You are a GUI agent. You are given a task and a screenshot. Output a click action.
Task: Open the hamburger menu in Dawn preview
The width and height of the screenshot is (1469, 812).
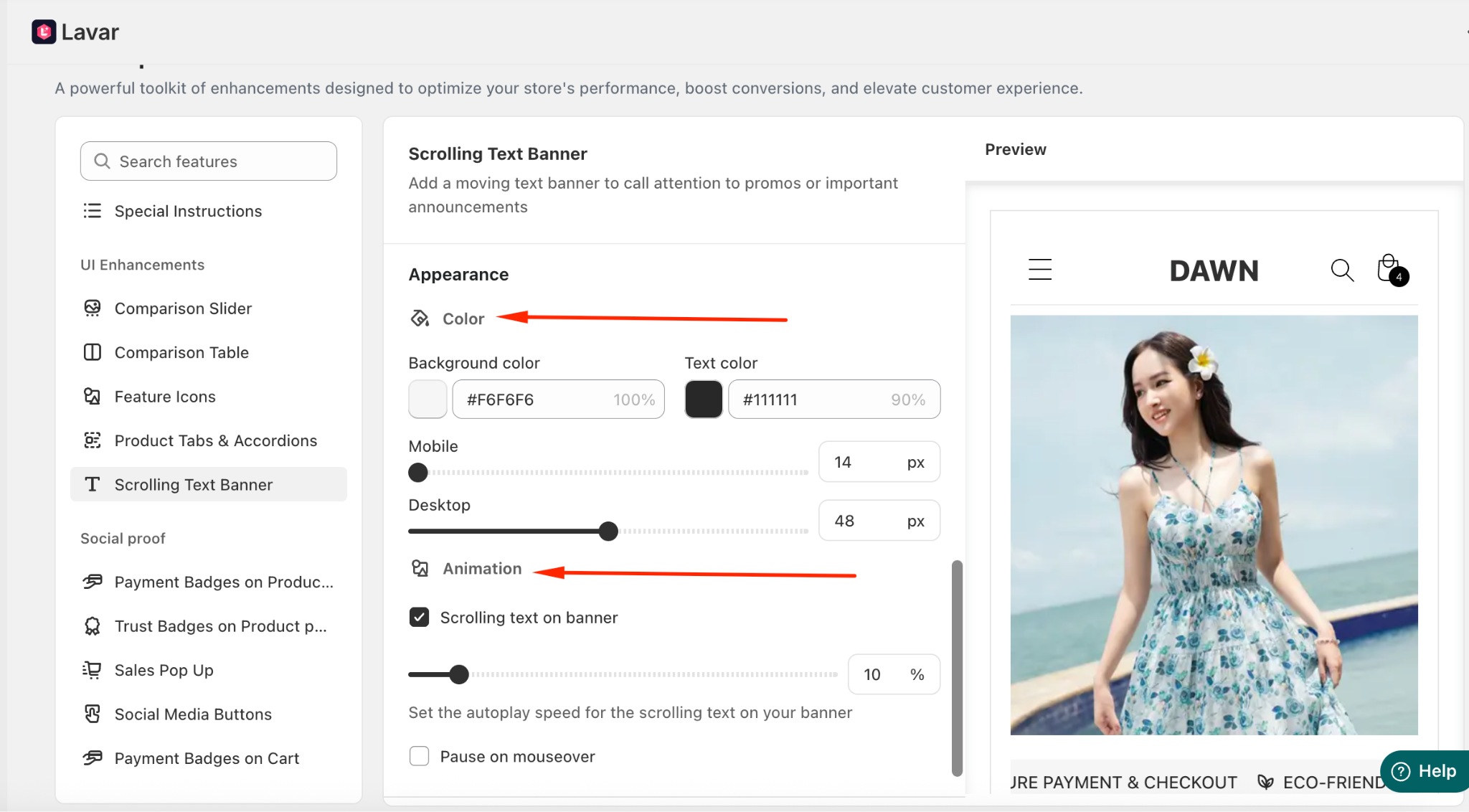pos(1039,270)
